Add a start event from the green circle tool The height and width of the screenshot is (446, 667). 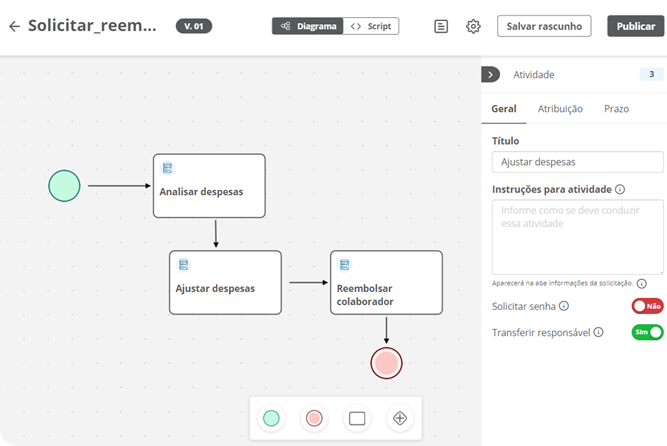click(x=271, y=418)
